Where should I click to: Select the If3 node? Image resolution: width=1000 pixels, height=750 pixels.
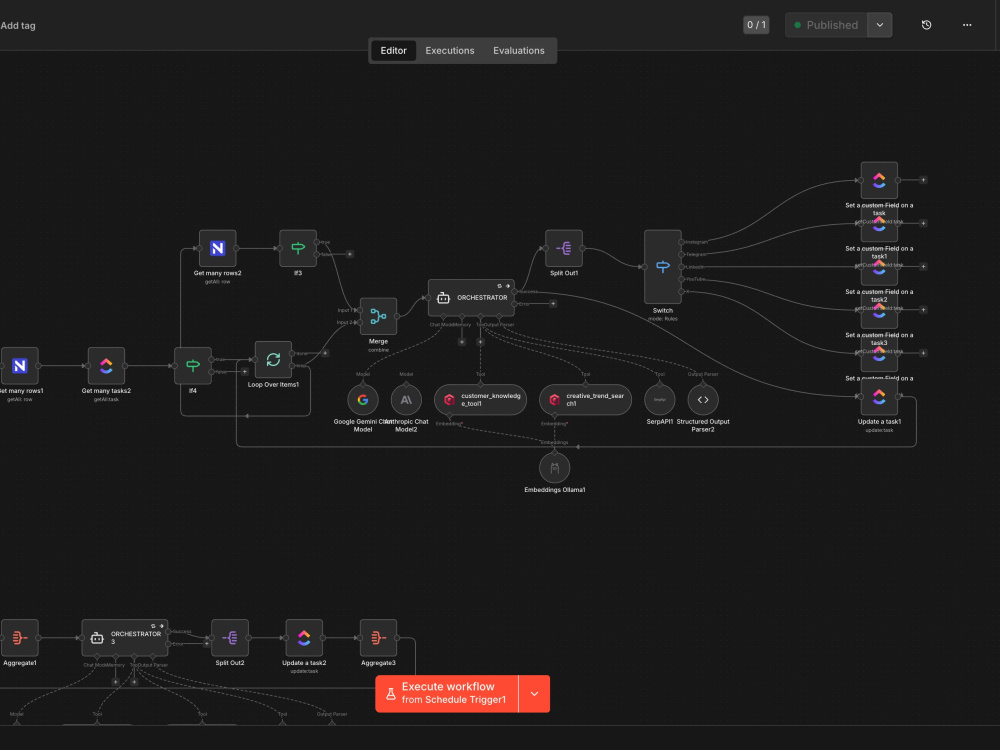pyautogui.click(x=298, y=248)
